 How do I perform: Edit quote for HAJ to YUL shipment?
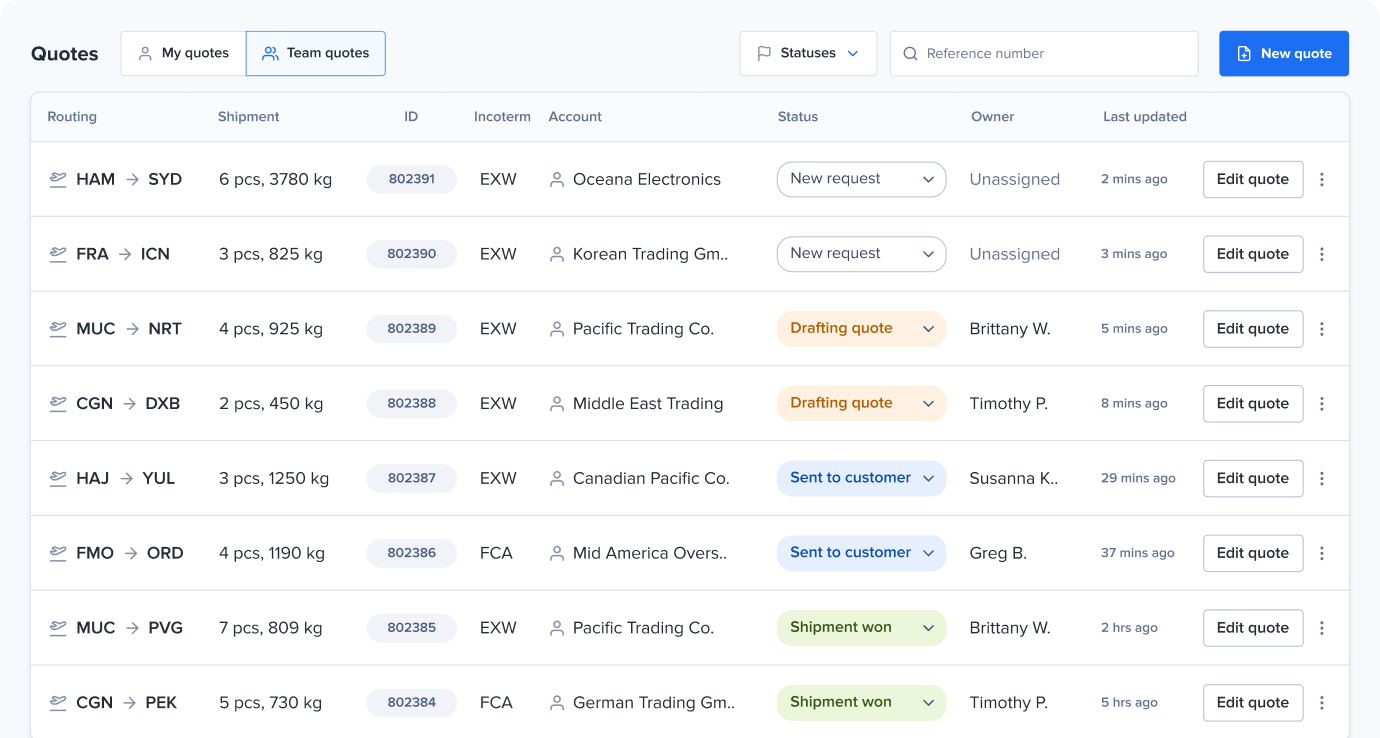(1253, 479)
